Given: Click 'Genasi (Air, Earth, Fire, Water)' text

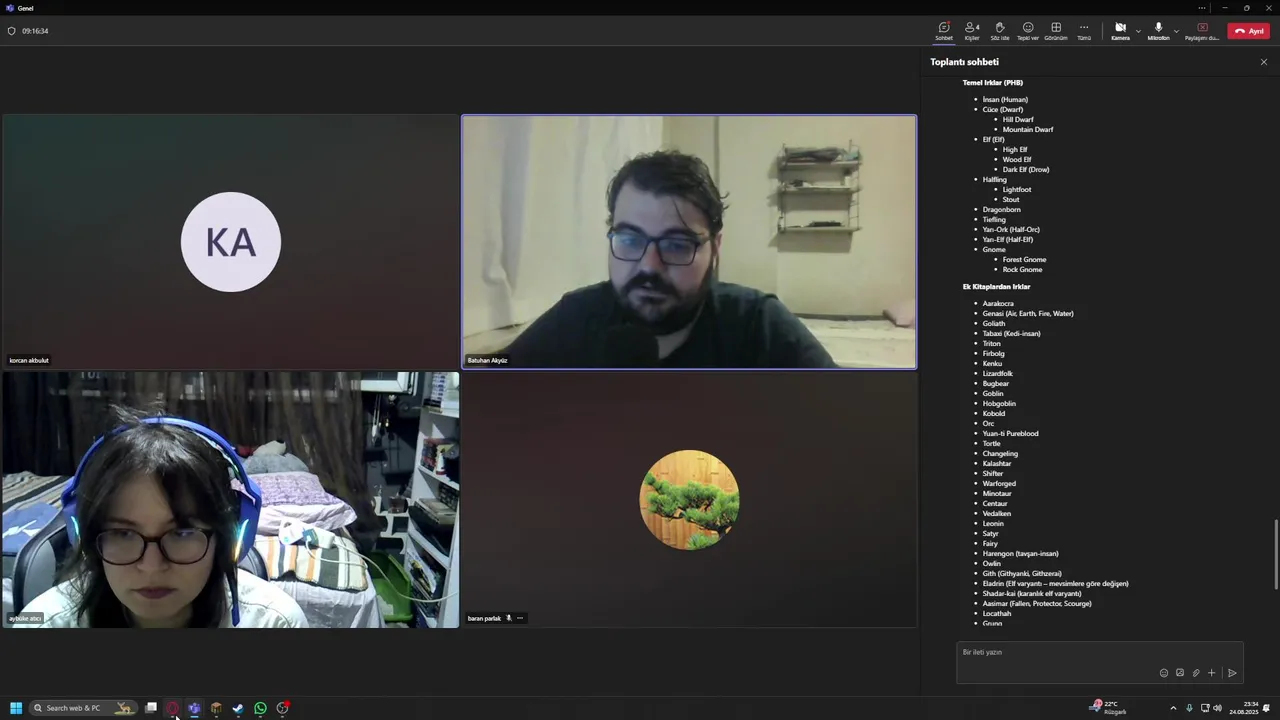Looking at the screenshot, I should 1028,314.
